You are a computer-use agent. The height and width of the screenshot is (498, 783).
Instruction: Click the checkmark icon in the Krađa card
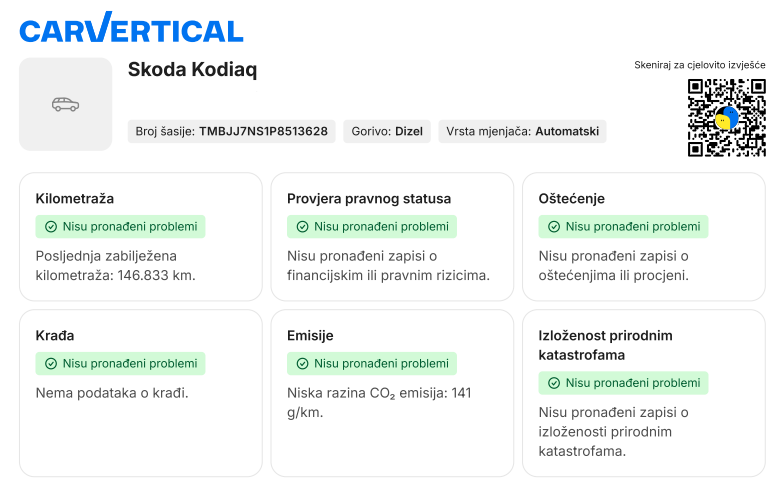50,364
